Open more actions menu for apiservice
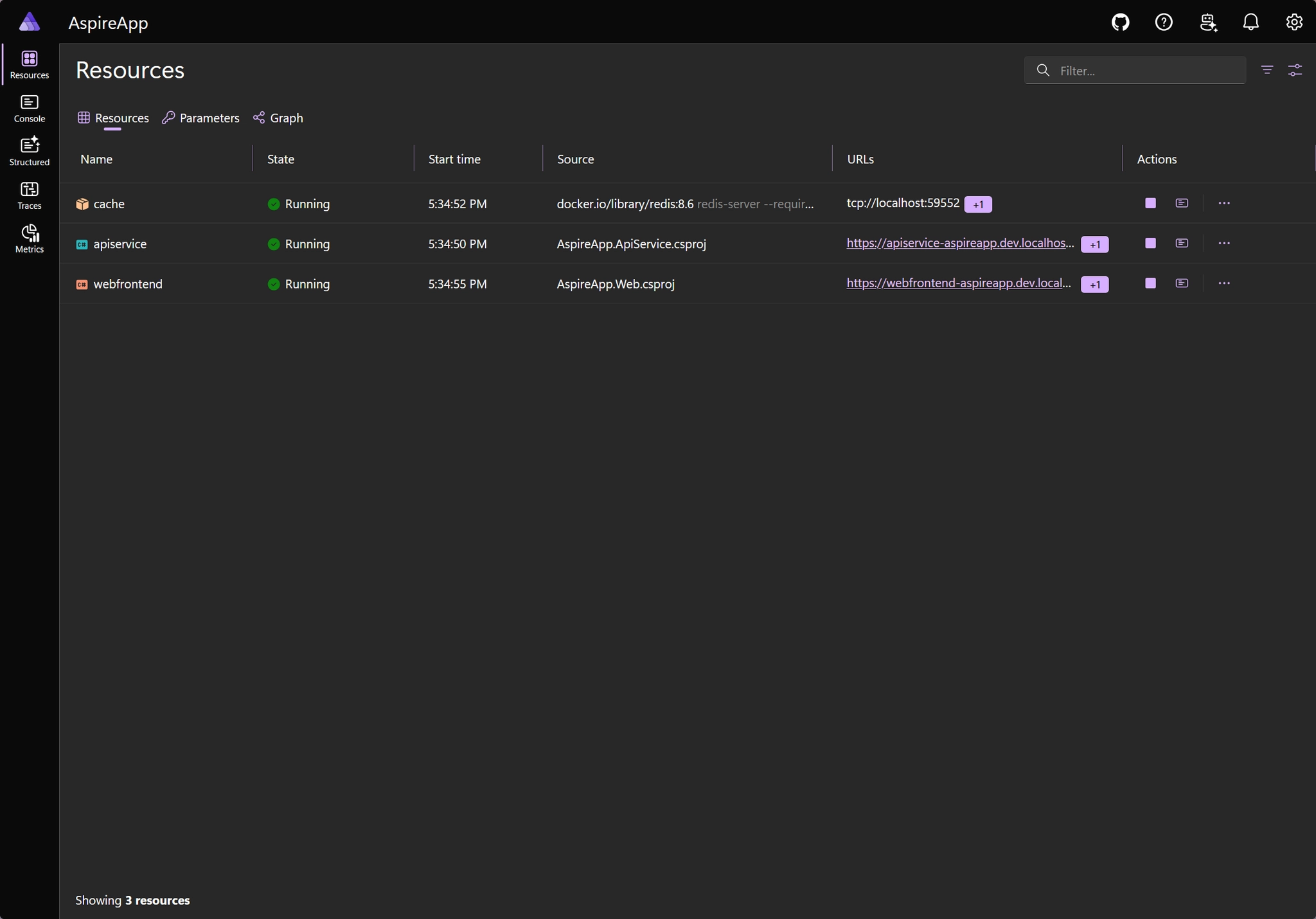1316x919 pixels. (1224, 243)
